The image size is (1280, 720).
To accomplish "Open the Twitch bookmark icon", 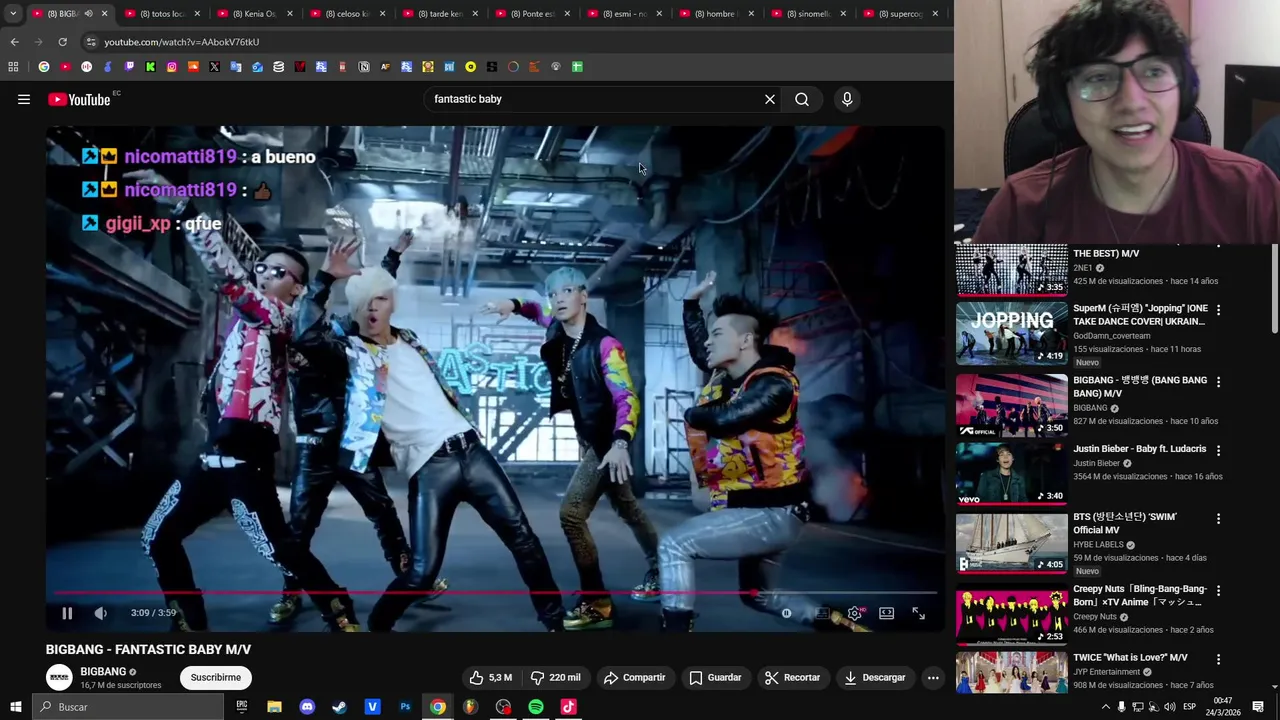I will pos(129,67).
